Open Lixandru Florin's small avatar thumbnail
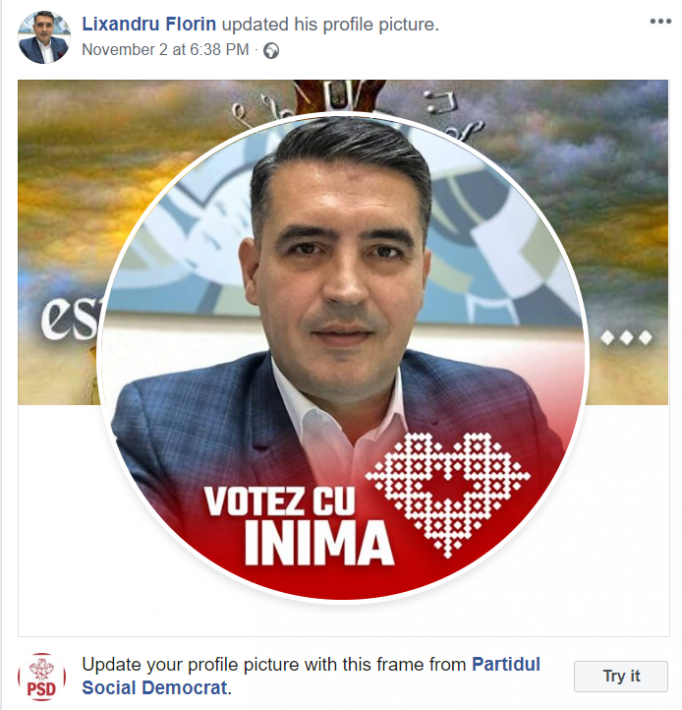 44,37
